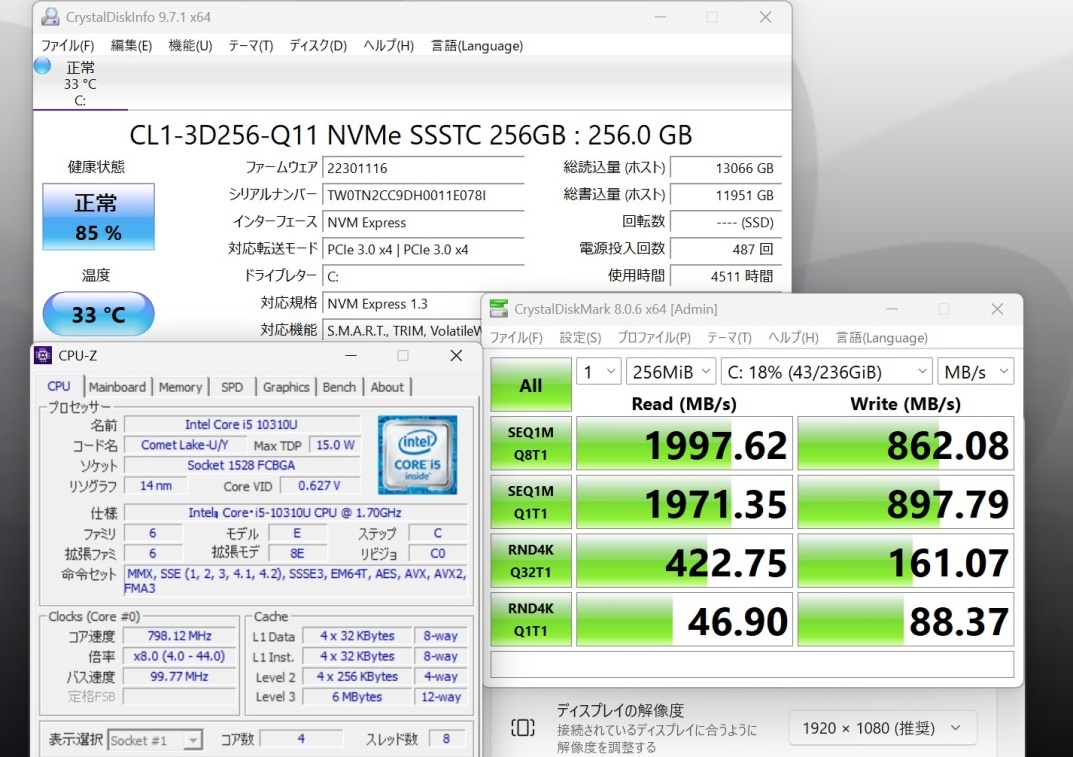Screen dimensions: 1073x757
Task: Click the power-on count value 487 回
Action: point(725,249)
